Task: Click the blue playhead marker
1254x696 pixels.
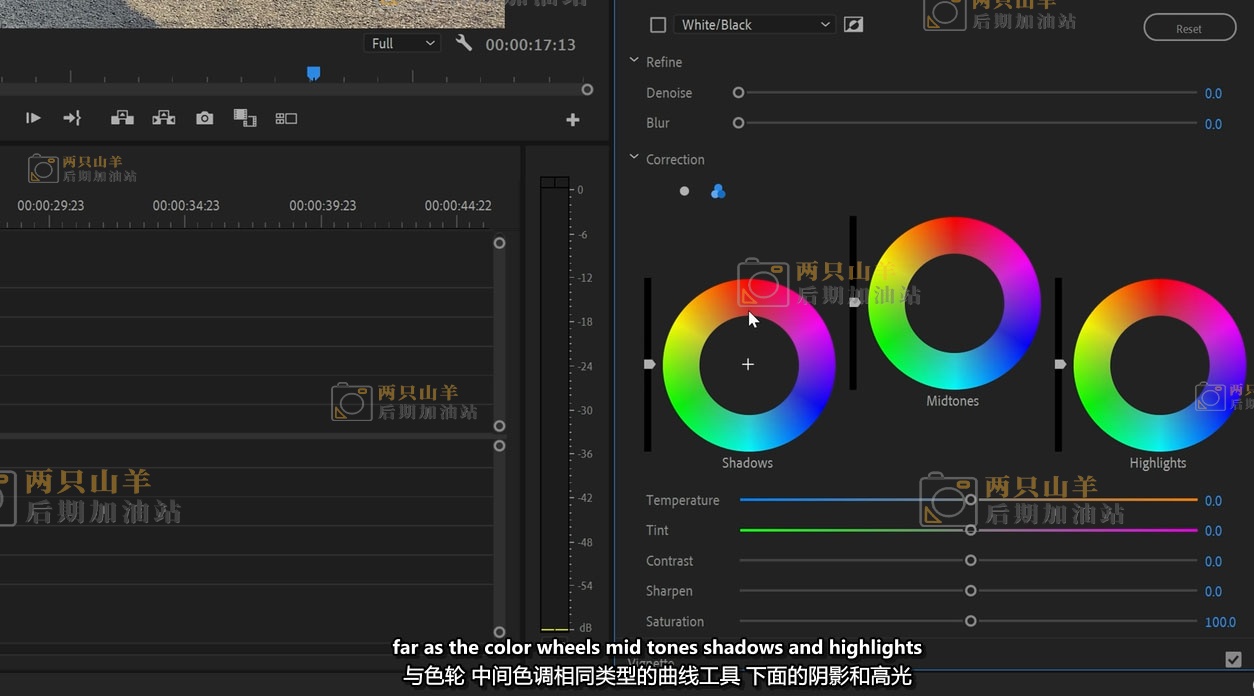Action: tap(313, 73)
